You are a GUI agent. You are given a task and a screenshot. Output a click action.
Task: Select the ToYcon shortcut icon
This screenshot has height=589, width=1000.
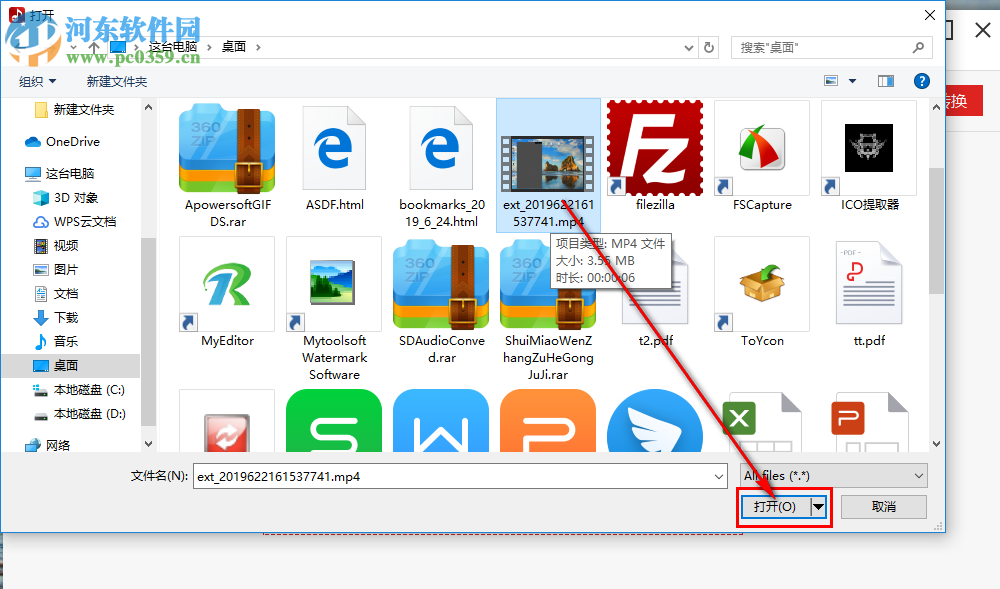click(762, 284)
